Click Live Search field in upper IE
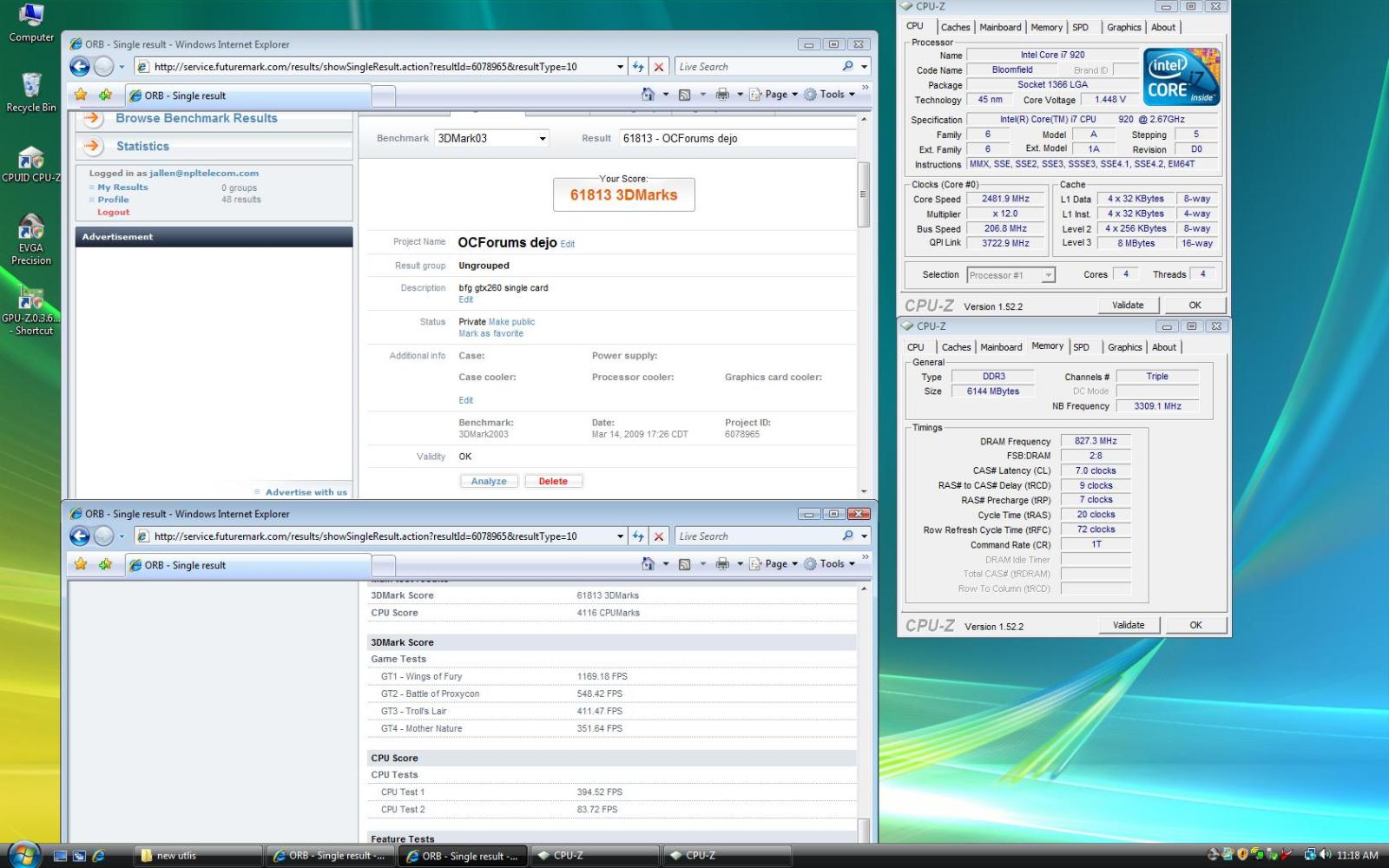 point(757,67)
